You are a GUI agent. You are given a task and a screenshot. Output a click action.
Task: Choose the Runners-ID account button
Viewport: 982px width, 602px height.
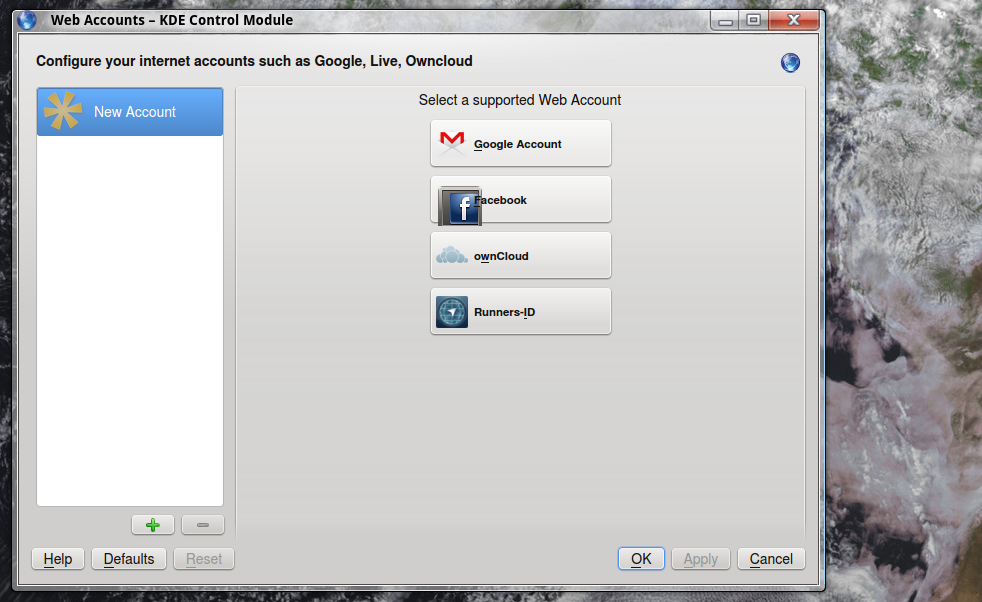tap(520, 311)
